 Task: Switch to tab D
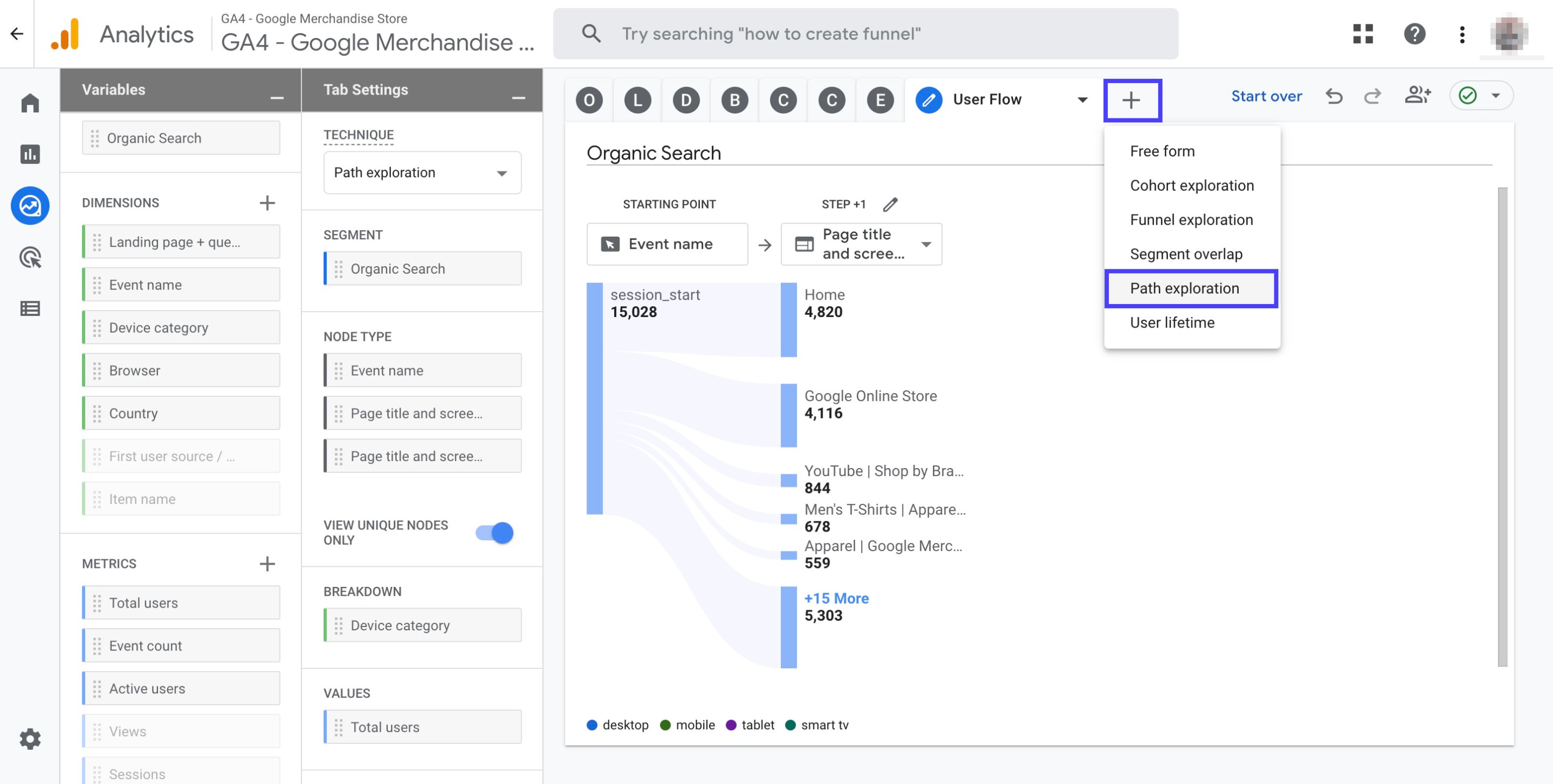(x=686, y=100)
